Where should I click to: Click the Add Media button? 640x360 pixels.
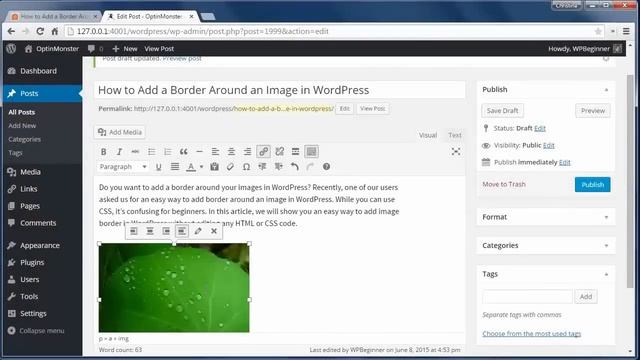coord(120,132)
